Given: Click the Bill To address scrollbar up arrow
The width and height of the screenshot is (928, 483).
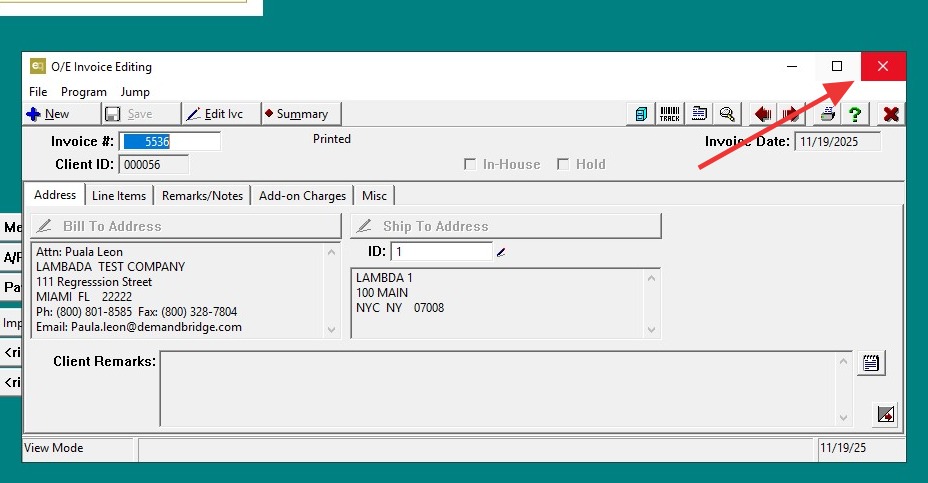Looking at the screenshot, I should (331, 253).
